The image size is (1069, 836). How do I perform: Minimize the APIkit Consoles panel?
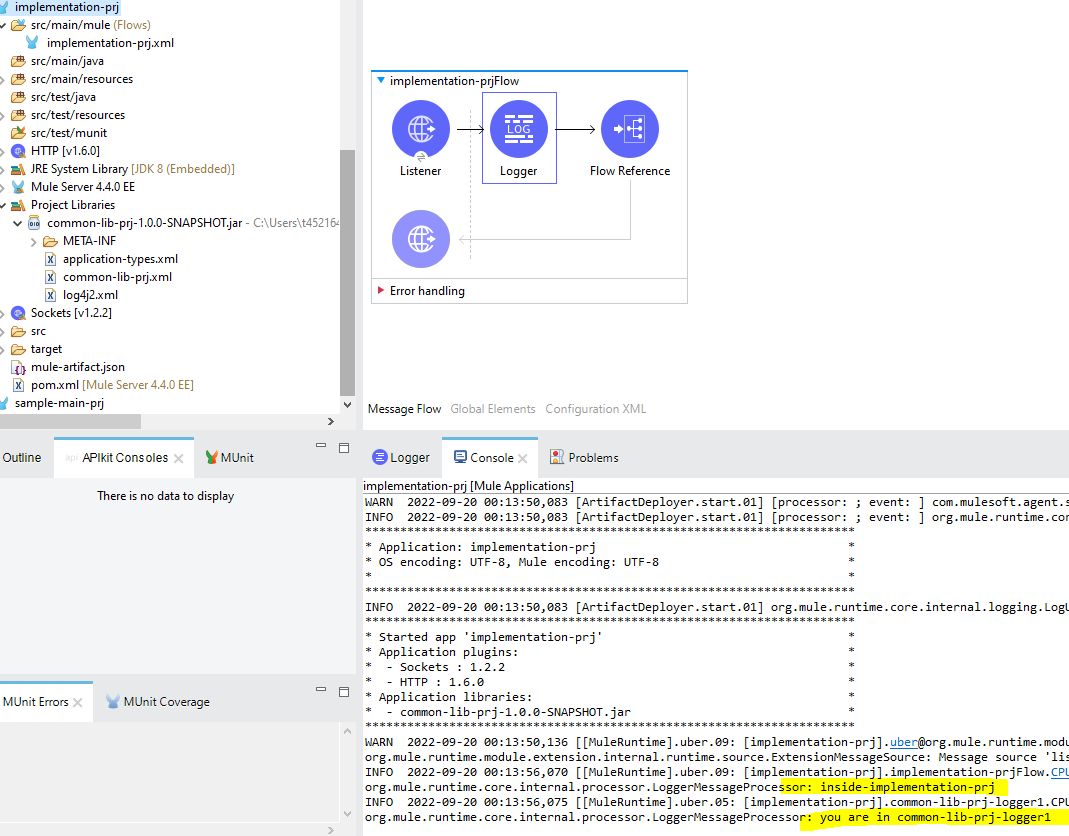(321, 446)
